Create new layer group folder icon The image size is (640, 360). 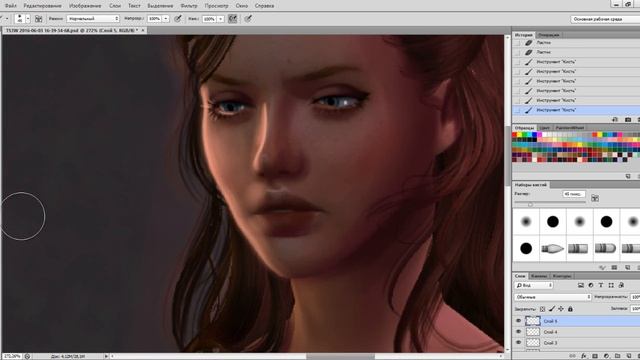[x=617, y=356]
